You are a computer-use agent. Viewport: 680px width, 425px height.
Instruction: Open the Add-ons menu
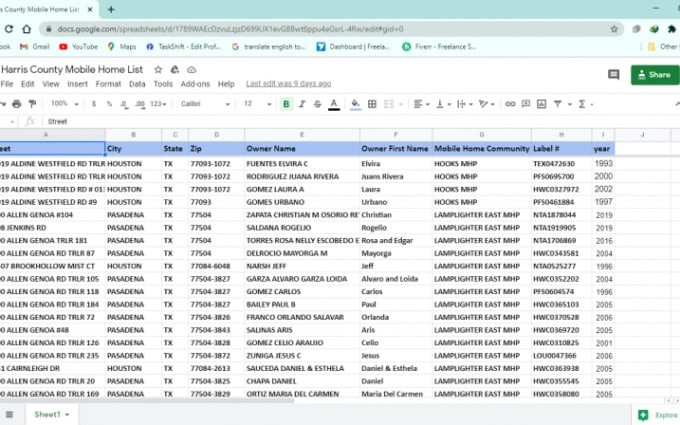[x=195, y=84]
